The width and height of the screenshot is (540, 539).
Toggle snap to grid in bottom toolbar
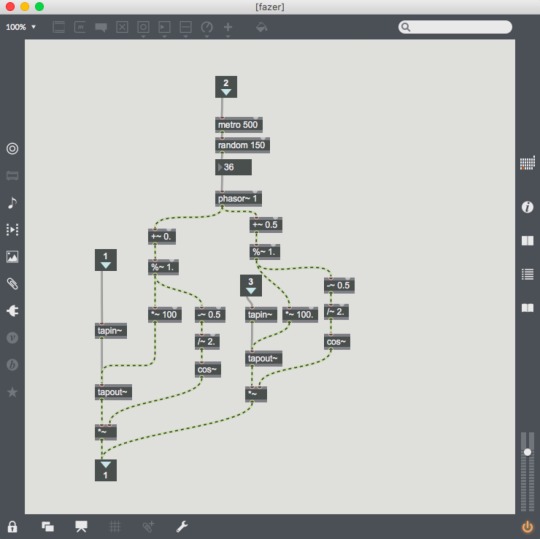pyautogui.click(x=148, y=526)
